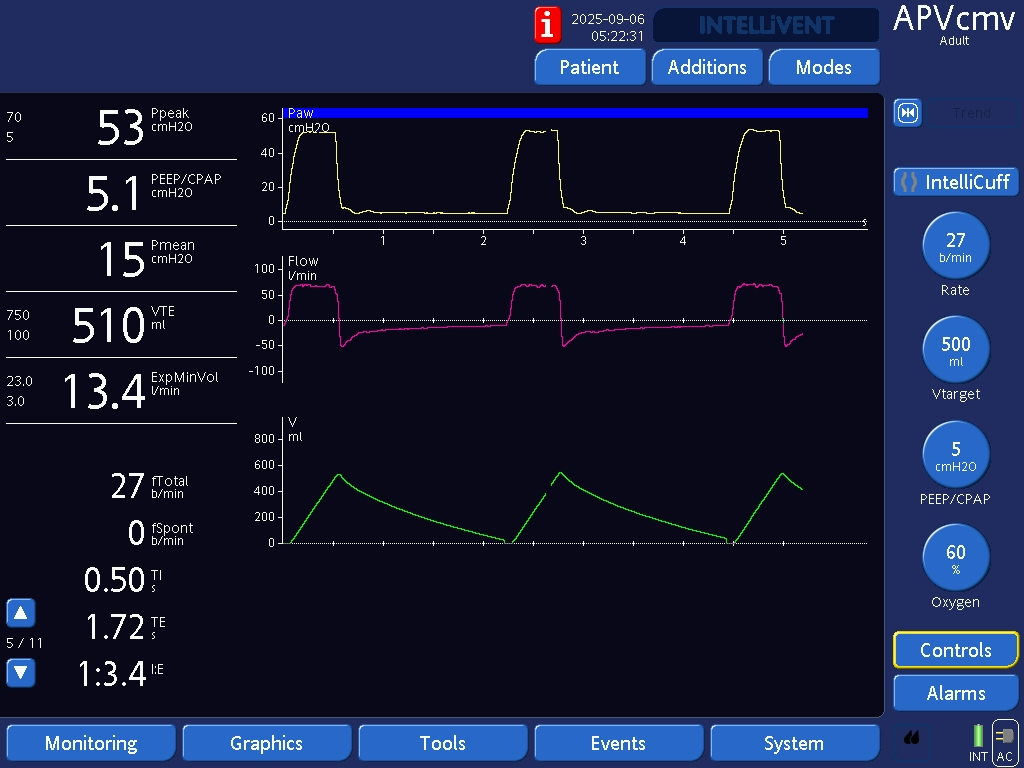This screenshot has height=768, width=1024.
Task: Open the Graphics tab
Action: click(266, 743)
